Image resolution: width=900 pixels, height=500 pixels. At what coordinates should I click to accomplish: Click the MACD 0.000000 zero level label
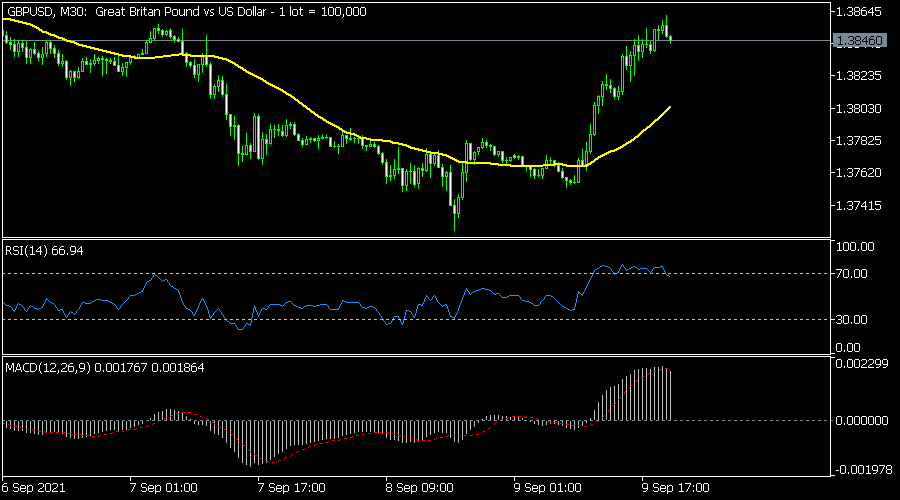862,421
